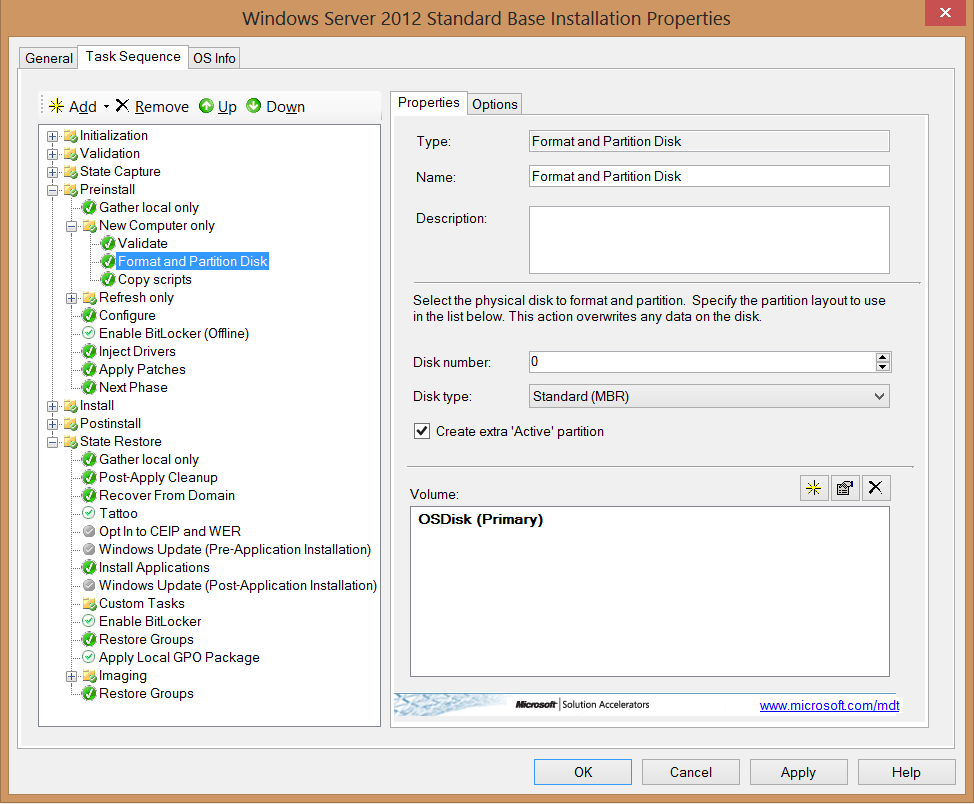This screenshot has height=804, width=974.
Task: Click the gray icon beside Opt In to CEIP
Action: [x=89, y=531]
